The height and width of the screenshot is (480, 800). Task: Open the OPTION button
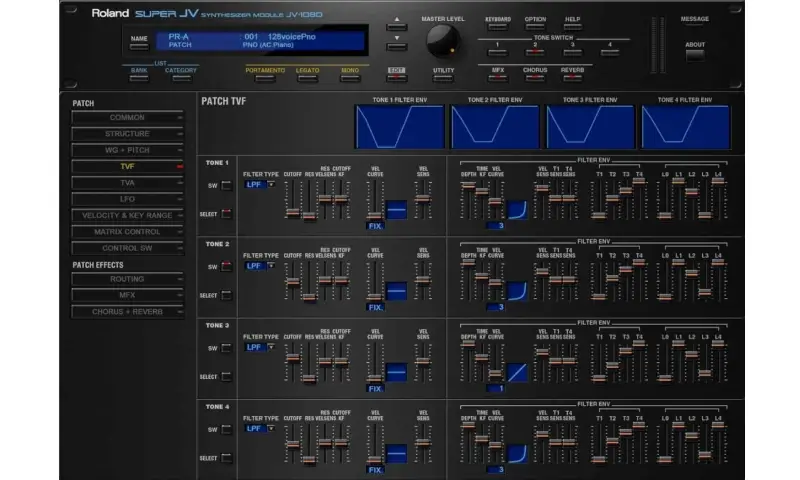pos(535,27)
